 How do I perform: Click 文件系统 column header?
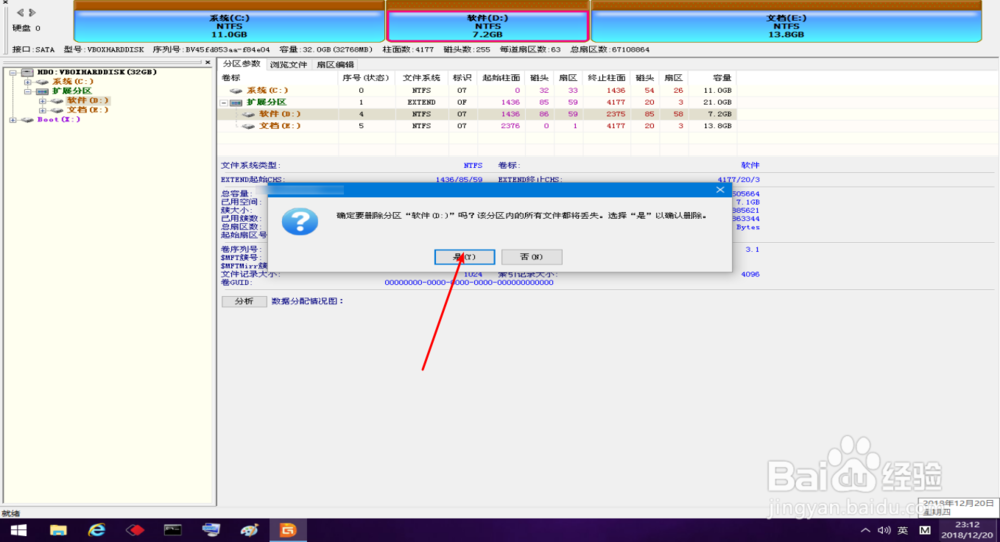click(421, 78)
